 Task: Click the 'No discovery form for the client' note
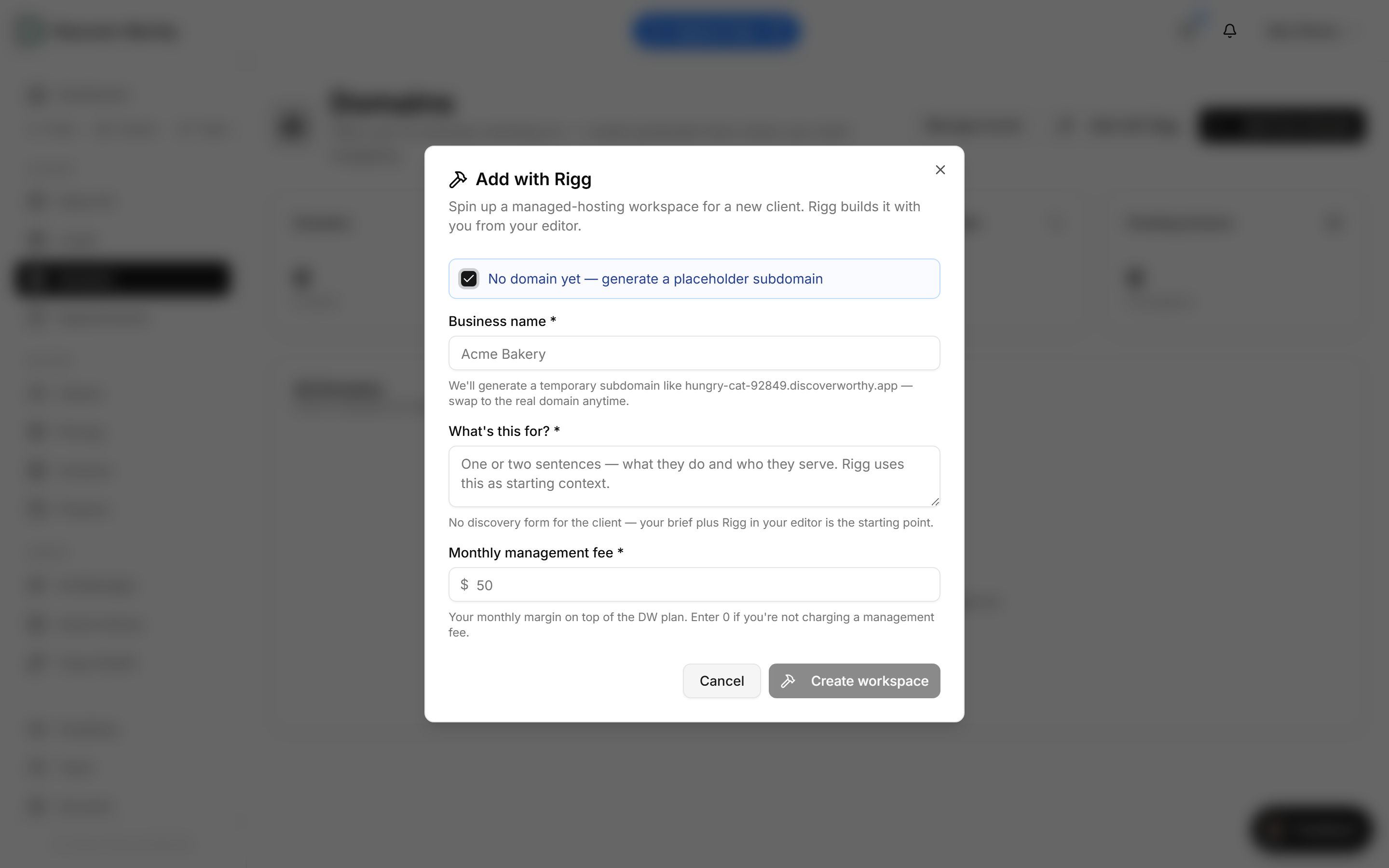[691, 522]
